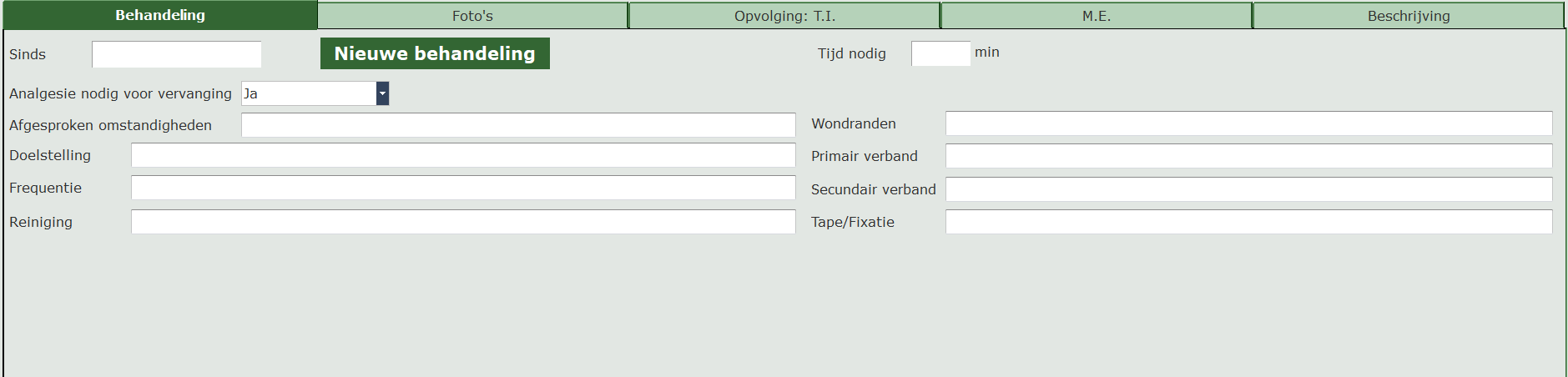Viewport: 1568px width, 377px height.
Task: Select the Opvolging: T.I. tab
Action: pyautogui.click(x=784, y=16)
